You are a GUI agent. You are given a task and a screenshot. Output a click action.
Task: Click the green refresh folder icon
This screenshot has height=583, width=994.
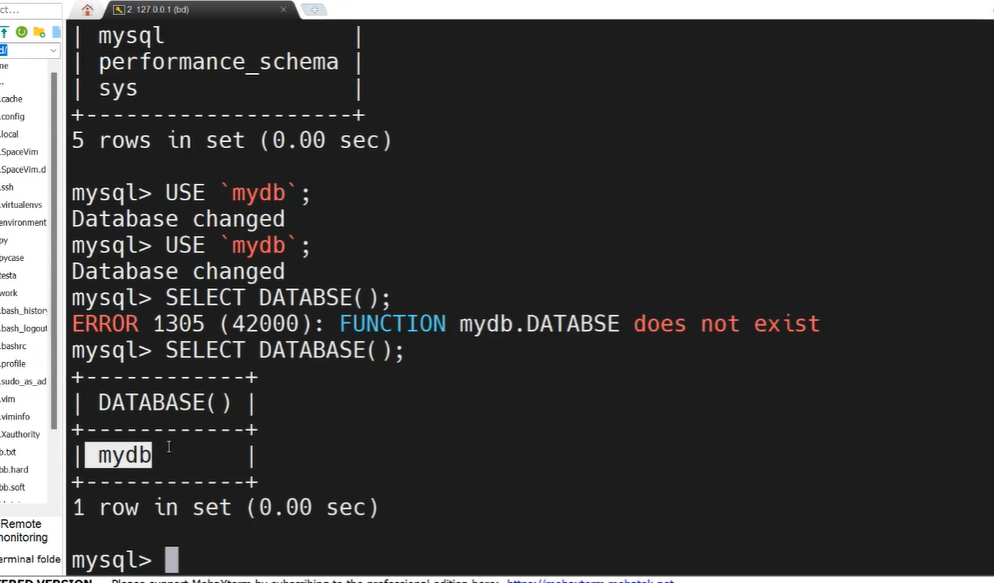(x=21, y=32)
